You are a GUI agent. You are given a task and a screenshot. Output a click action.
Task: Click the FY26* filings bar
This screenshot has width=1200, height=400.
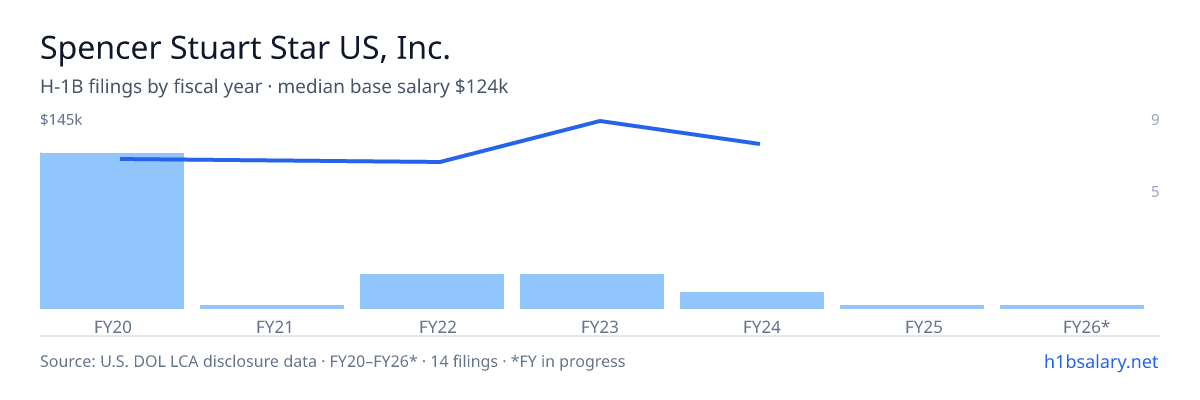click(1072, 307)
